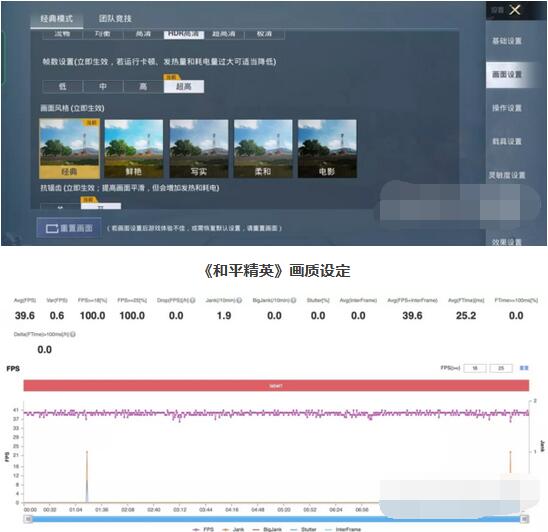Grab the left handle of the time range slider
This screenshot has width=548, height=532.
tap(28, 519)
